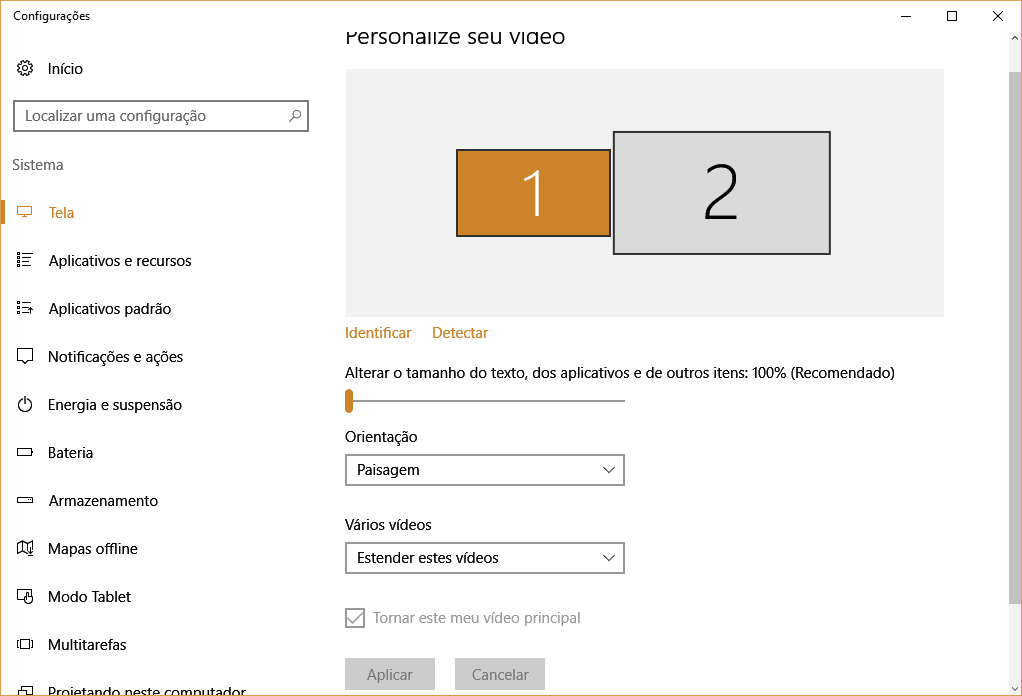
Task: Maximize the Configurações window
Action: click(952, 16)
